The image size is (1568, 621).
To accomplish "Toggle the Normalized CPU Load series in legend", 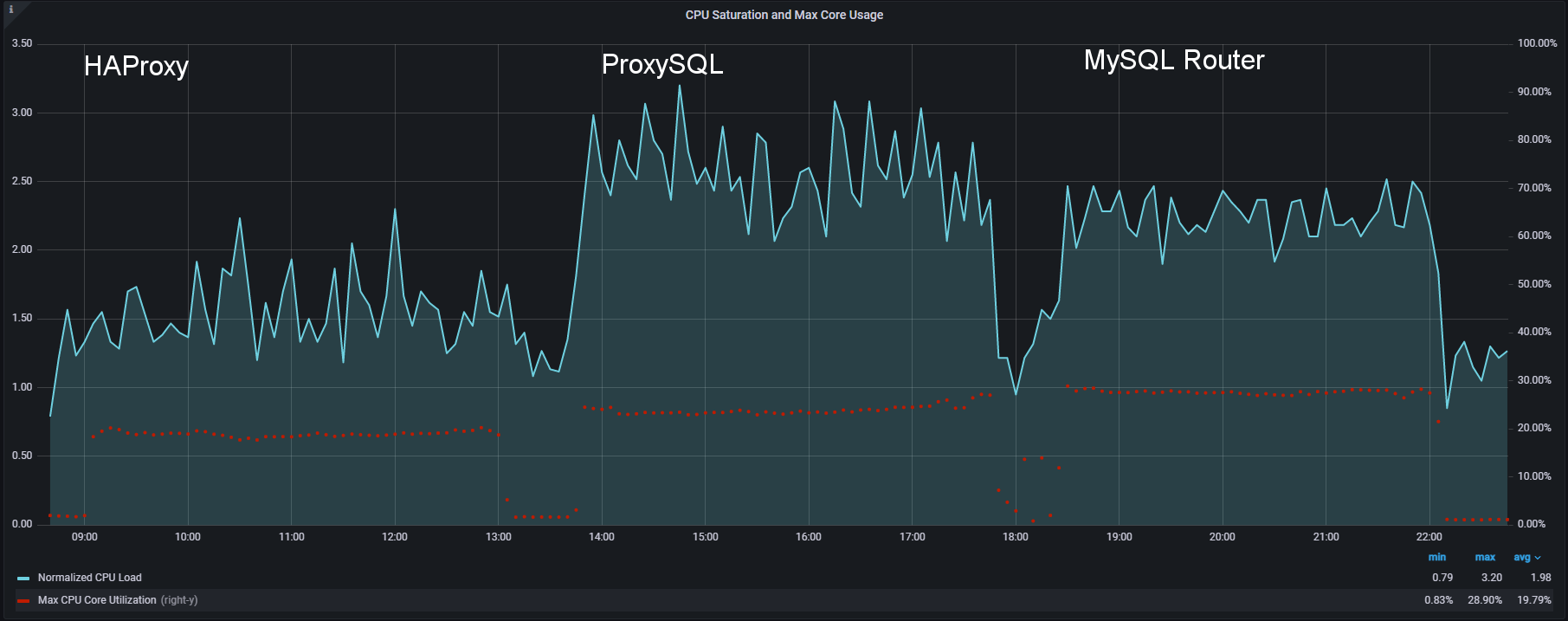I will click(89, 578).
